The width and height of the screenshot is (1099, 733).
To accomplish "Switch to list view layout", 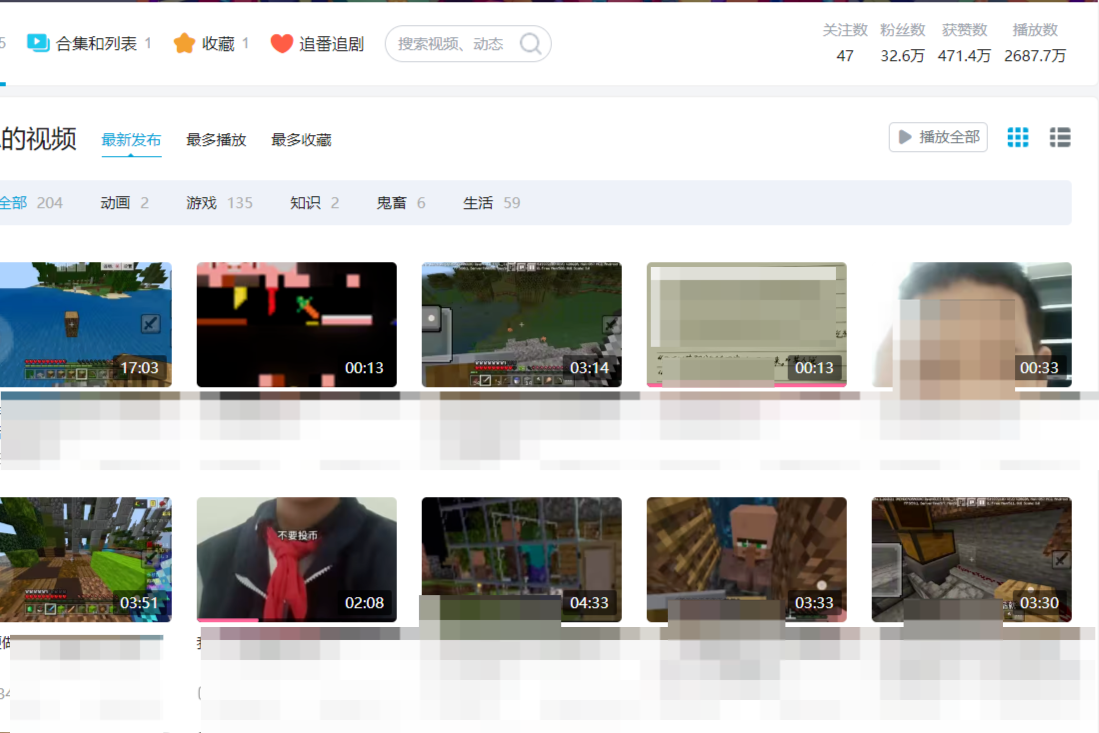I will click(x=1060, y=138).
